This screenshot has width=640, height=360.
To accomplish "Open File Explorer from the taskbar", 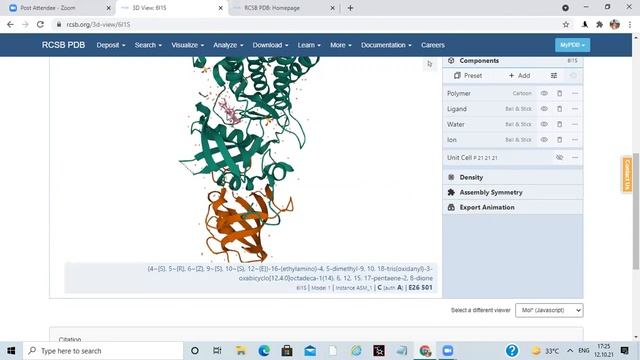I will point(241,351).
